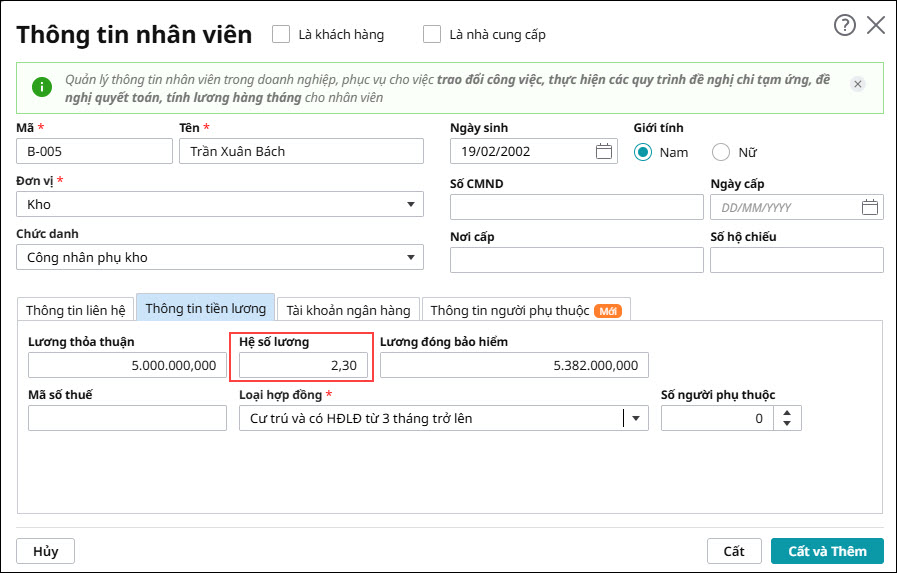Click the Số CMND input field
Viewport: 897px width, 573px height.
coord(577,207)
